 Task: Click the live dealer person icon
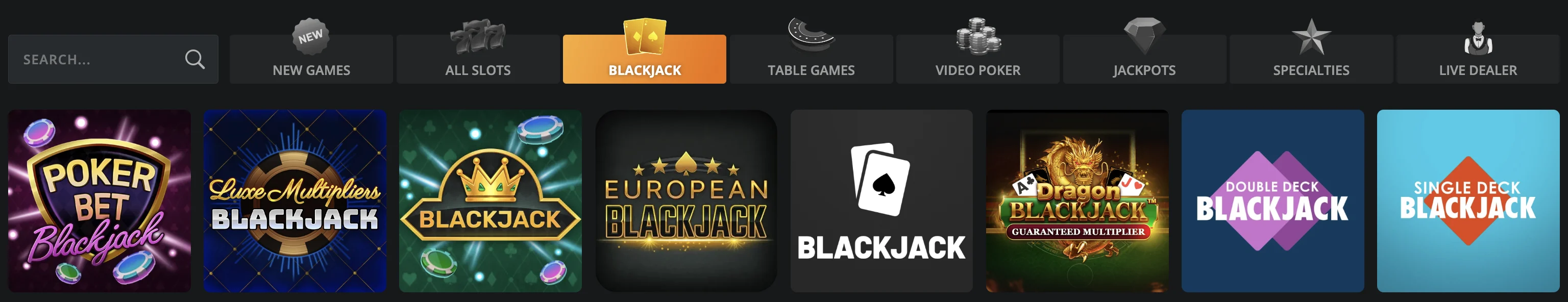coord(1478,38)
